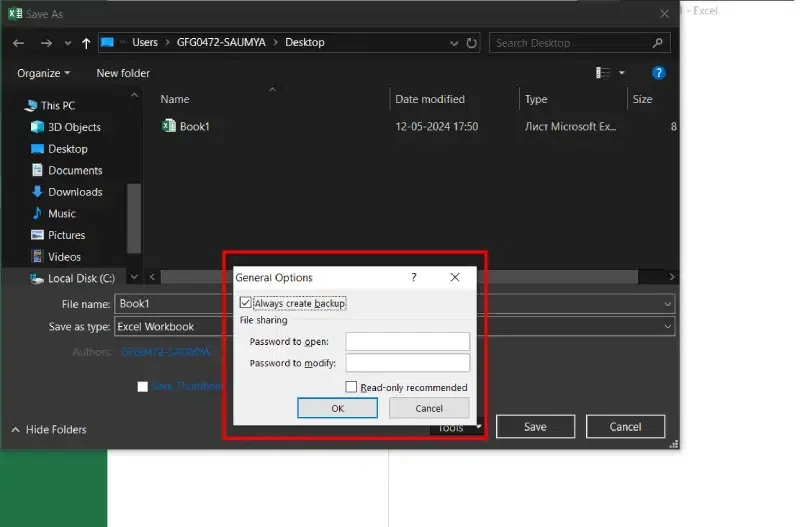Viewport: 800px width, 527px height.
Task: Sort by Type column header
Action: coord(536,99)
